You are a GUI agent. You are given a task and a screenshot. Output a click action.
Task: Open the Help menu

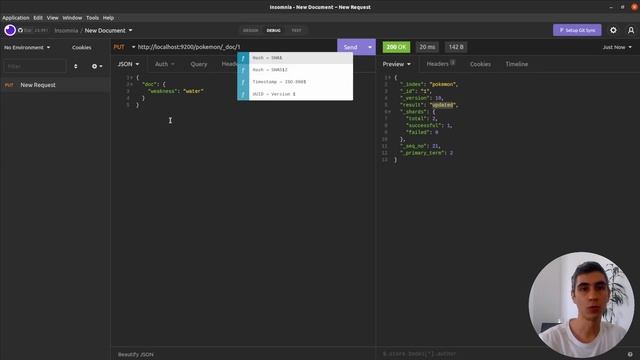coord(108,18)
